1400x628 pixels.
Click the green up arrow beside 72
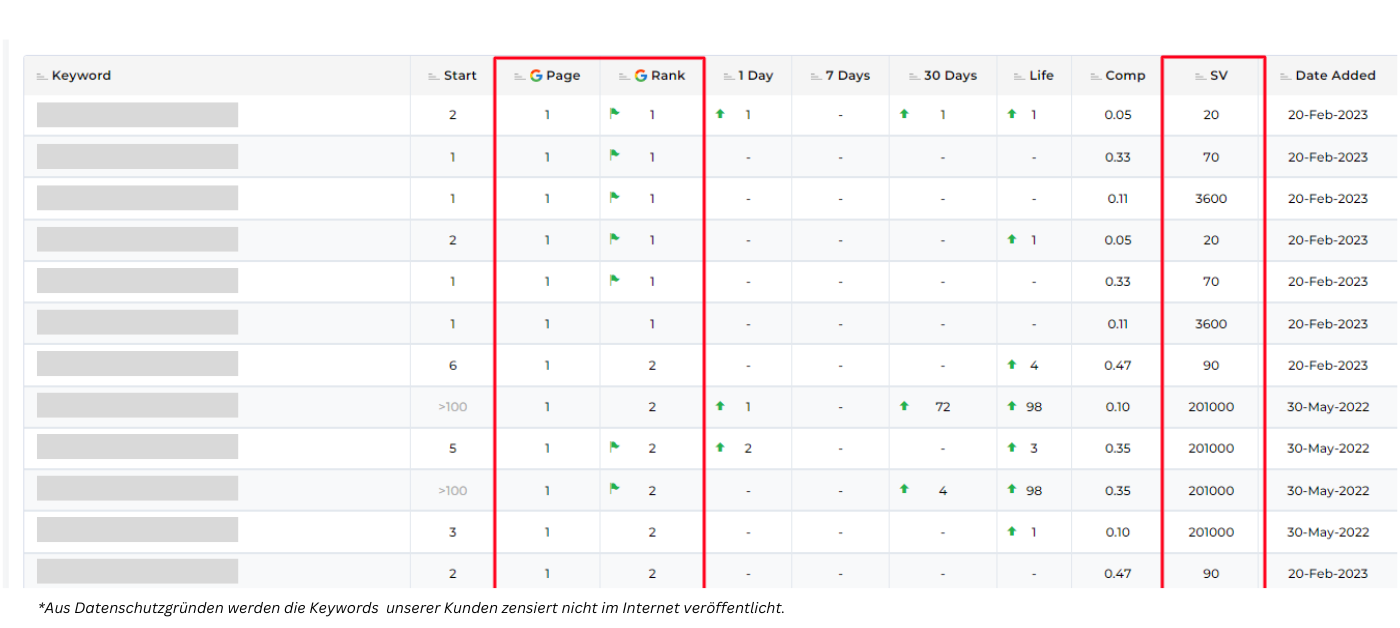905,407
